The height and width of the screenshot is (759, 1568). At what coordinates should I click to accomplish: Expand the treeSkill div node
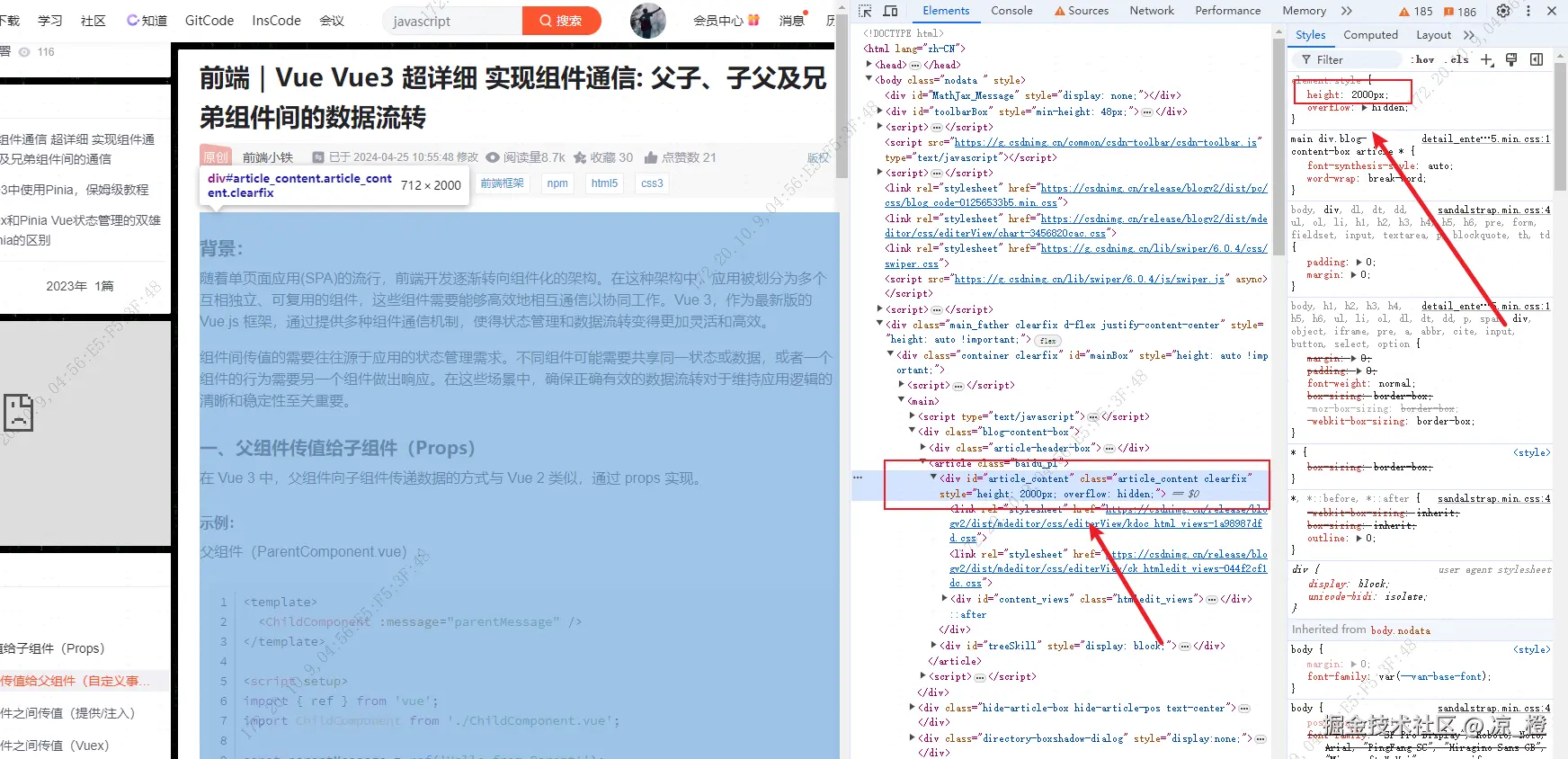pyautogui.click(x=934, y=646)
